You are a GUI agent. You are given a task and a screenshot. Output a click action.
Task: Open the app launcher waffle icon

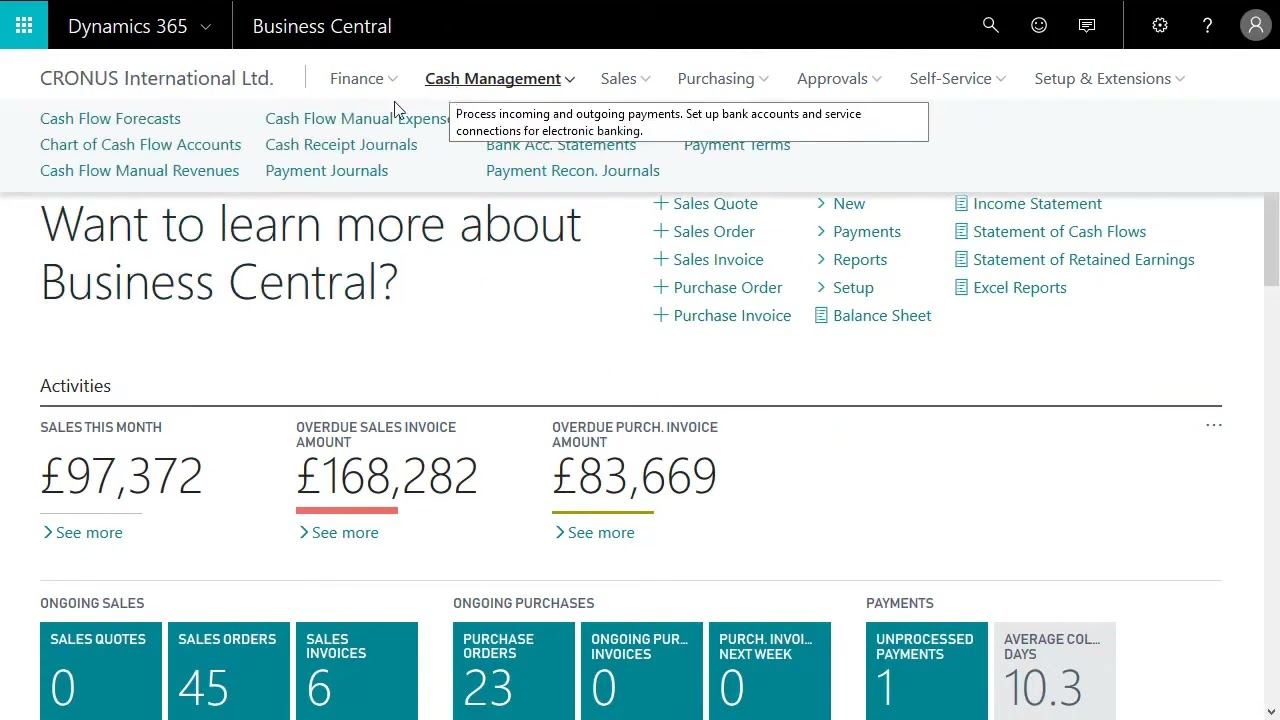click(24, 25)
